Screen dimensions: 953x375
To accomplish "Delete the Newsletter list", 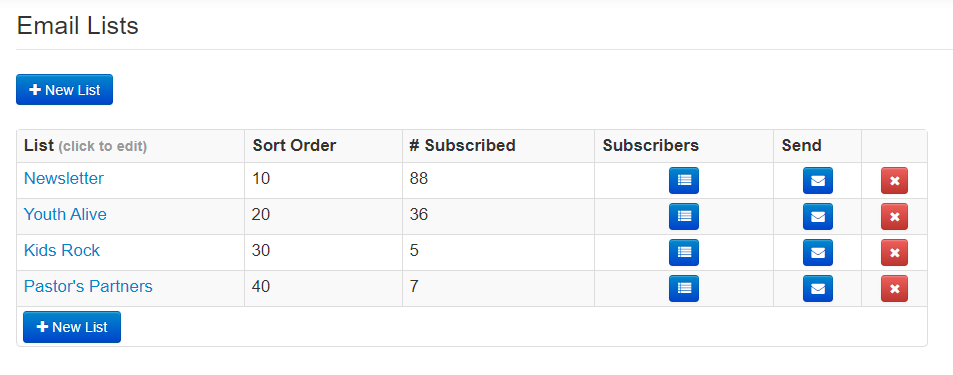I will (x=894, y=181).
